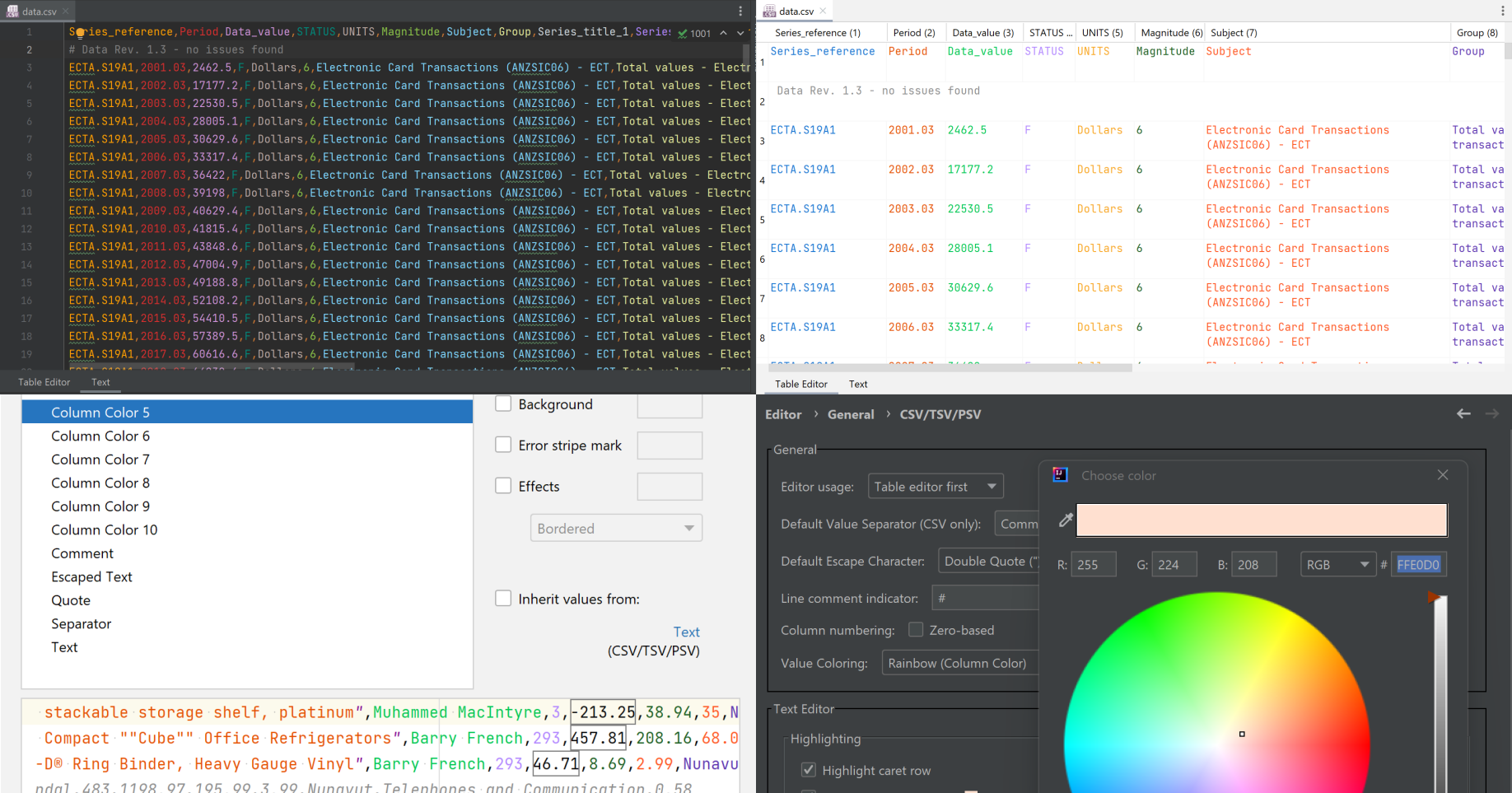
Task: Click the Series_reference (1) column header
Action: (x=828, y=33)
